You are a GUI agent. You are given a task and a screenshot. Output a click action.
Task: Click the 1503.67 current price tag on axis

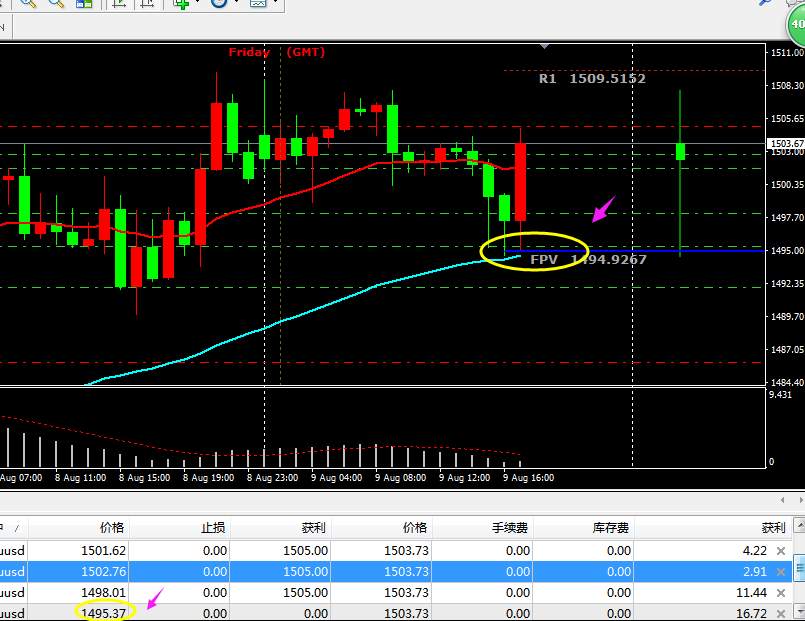[785, 143]
